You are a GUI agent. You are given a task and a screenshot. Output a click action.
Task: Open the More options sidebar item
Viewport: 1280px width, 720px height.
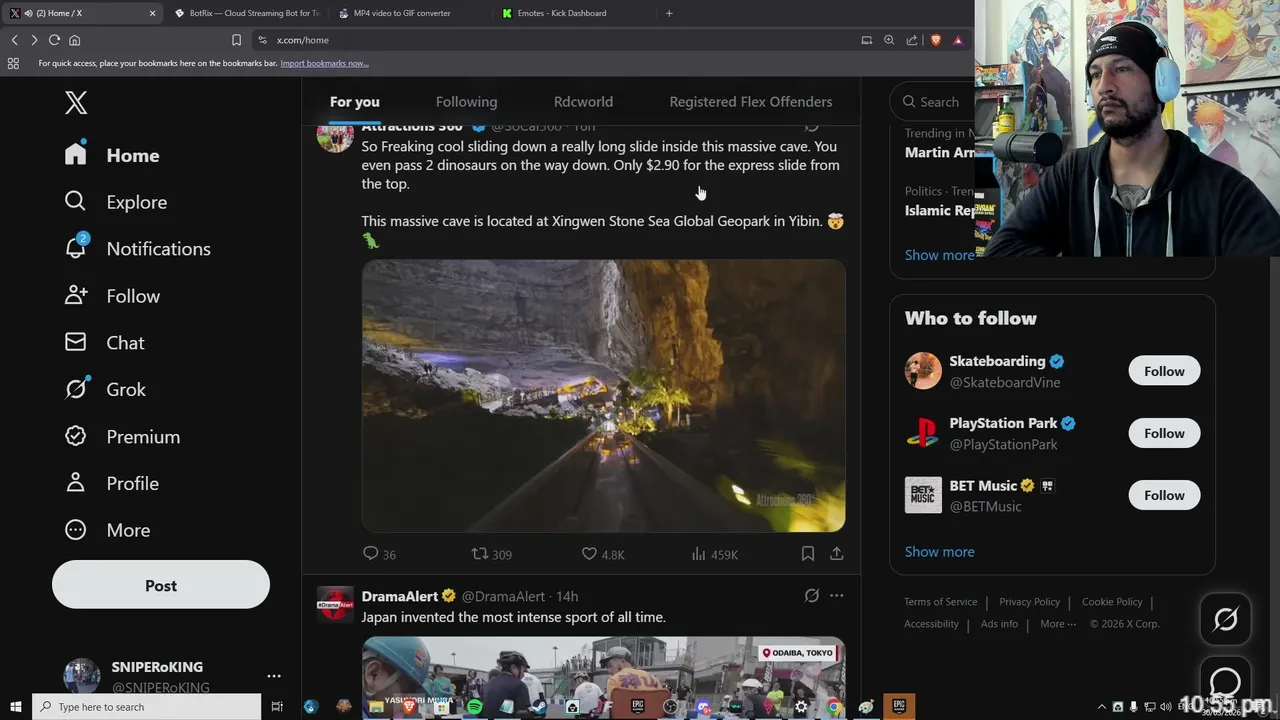click(107, 530)
